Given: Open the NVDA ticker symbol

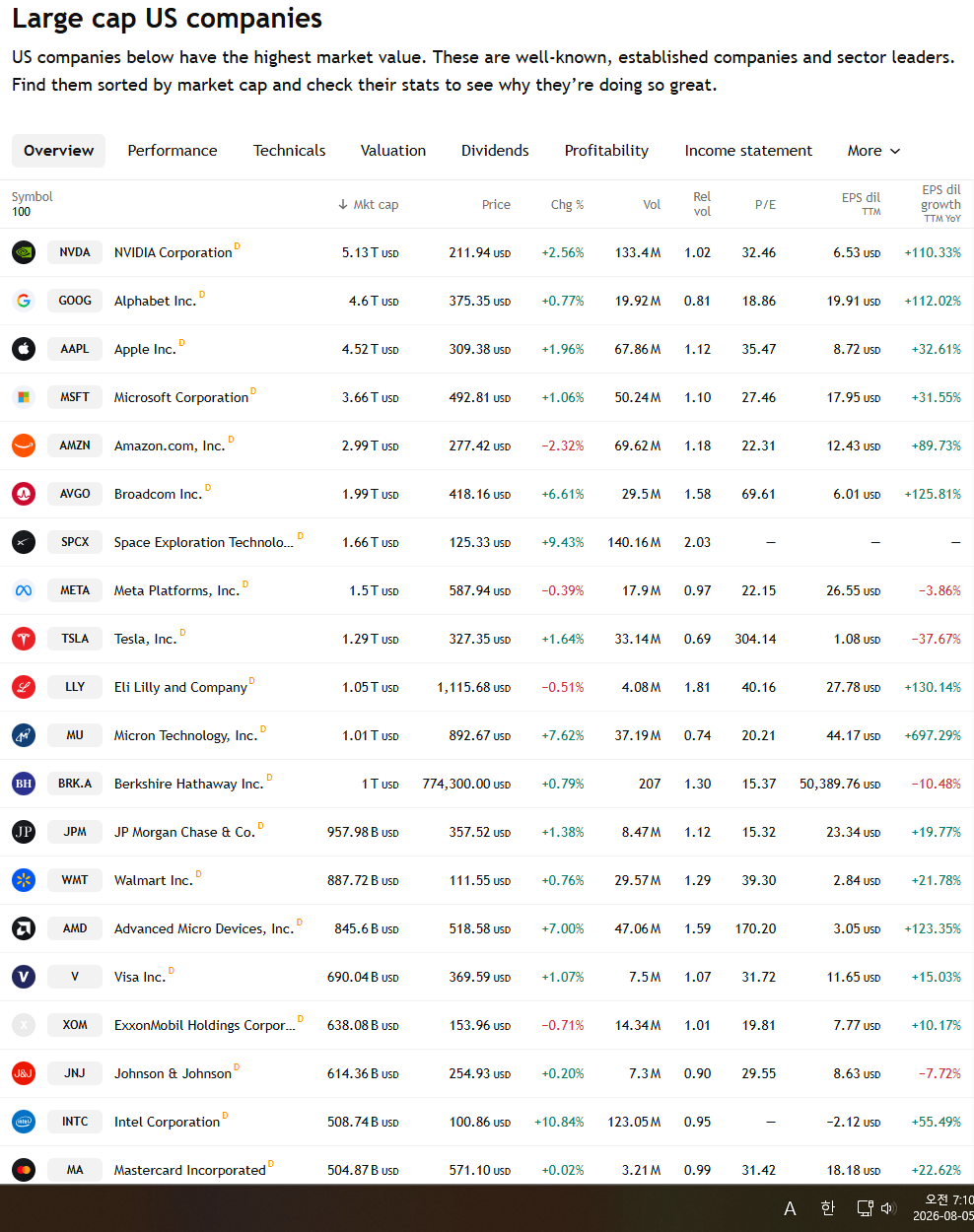Looking at the screenshot, I should click(75, 252).
